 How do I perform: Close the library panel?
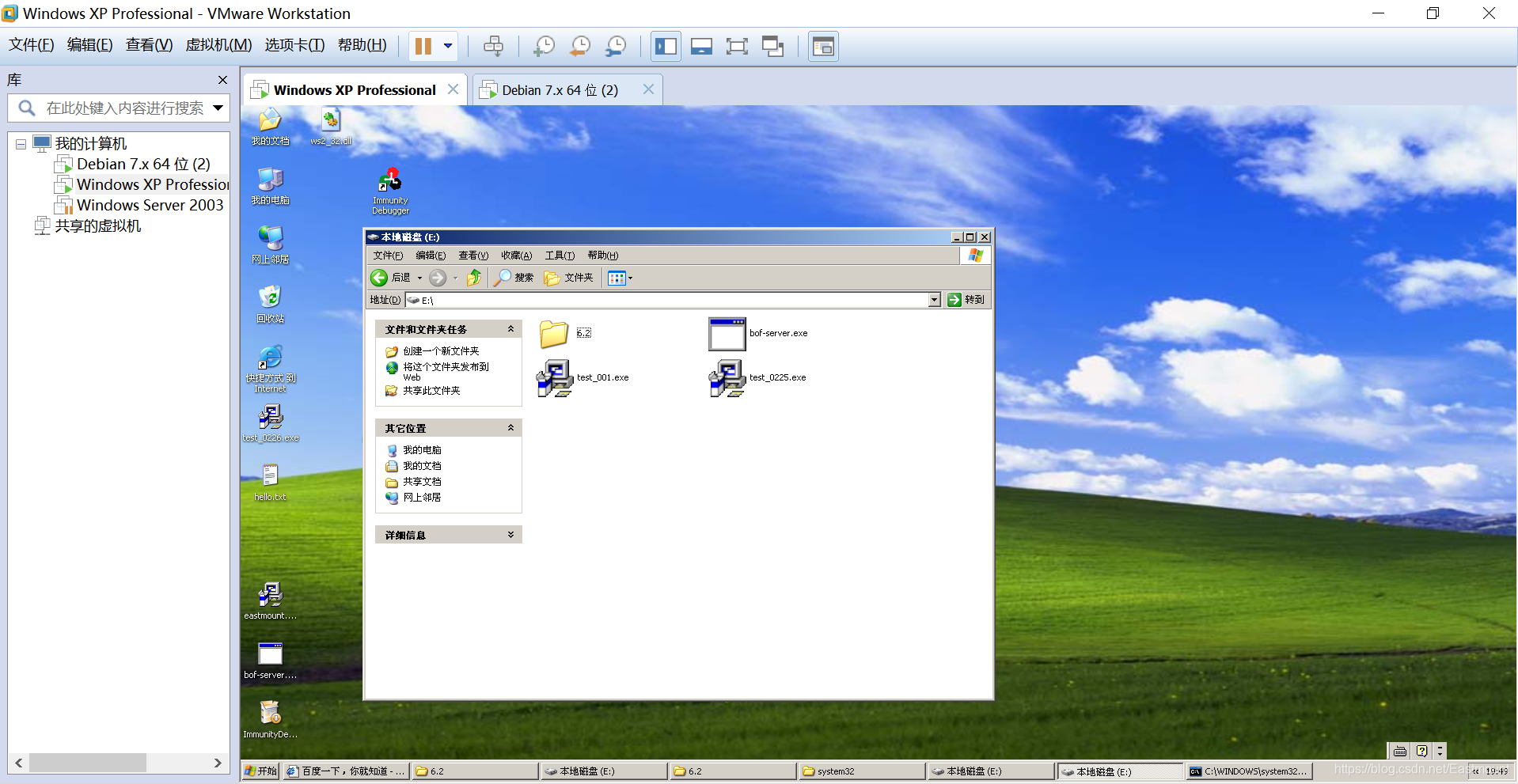[222, 80]
